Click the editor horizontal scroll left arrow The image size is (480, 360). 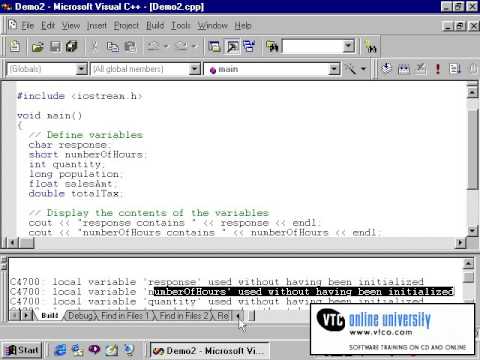[12, 243]
